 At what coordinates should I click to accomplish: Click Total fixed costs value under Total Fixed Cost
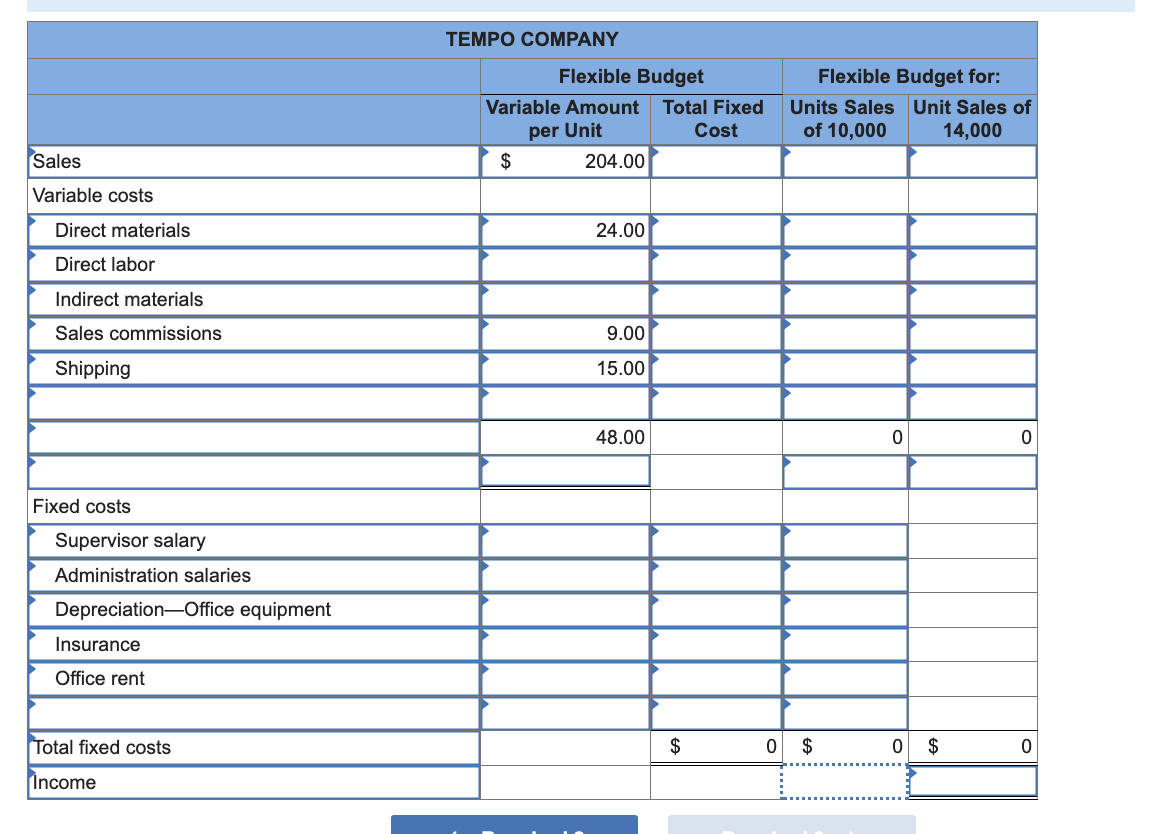(716, 747)
